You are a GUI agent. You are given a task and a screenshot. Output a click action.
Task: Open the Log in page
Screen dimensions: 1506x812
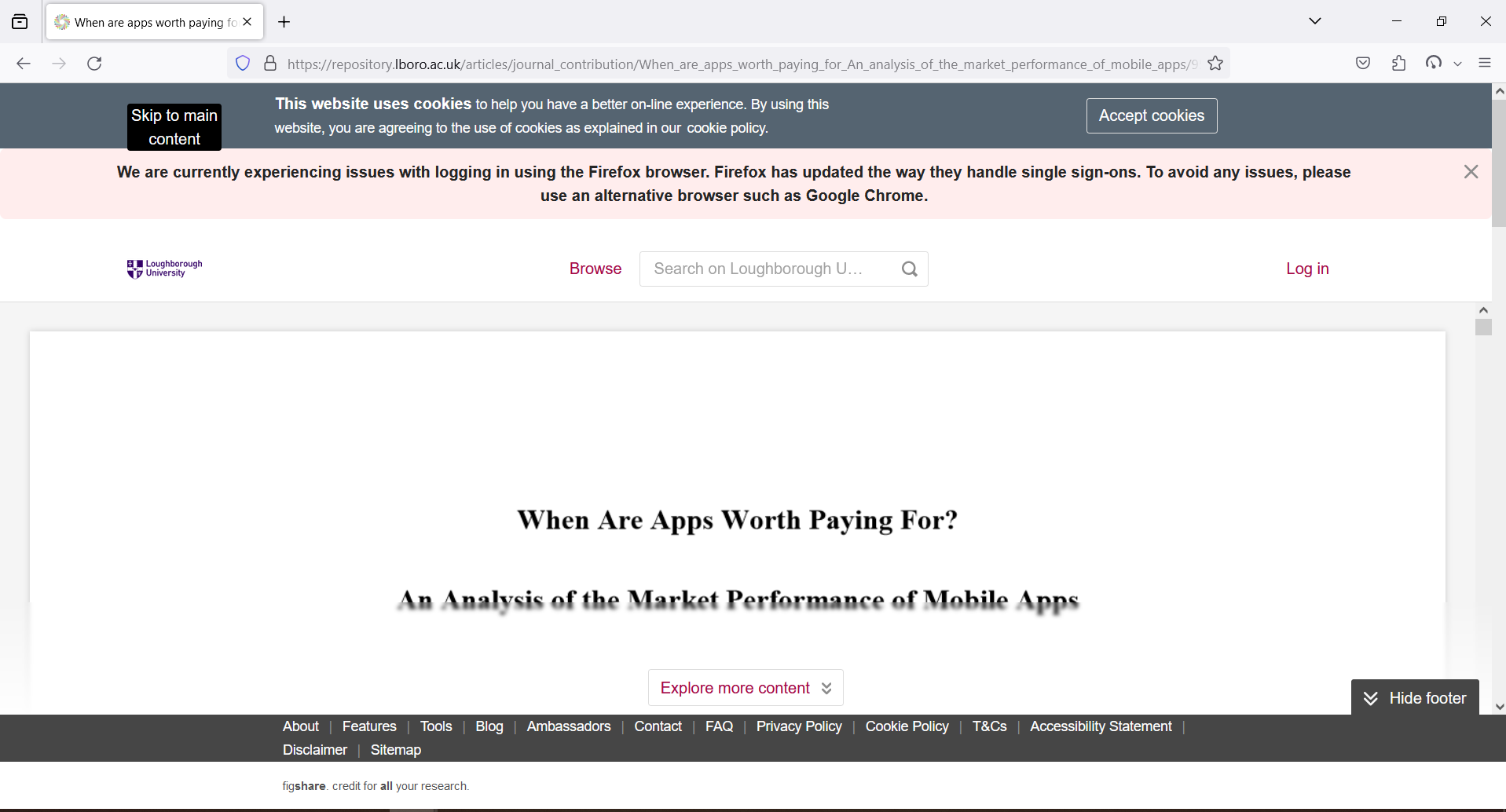tap(1306, 269)
